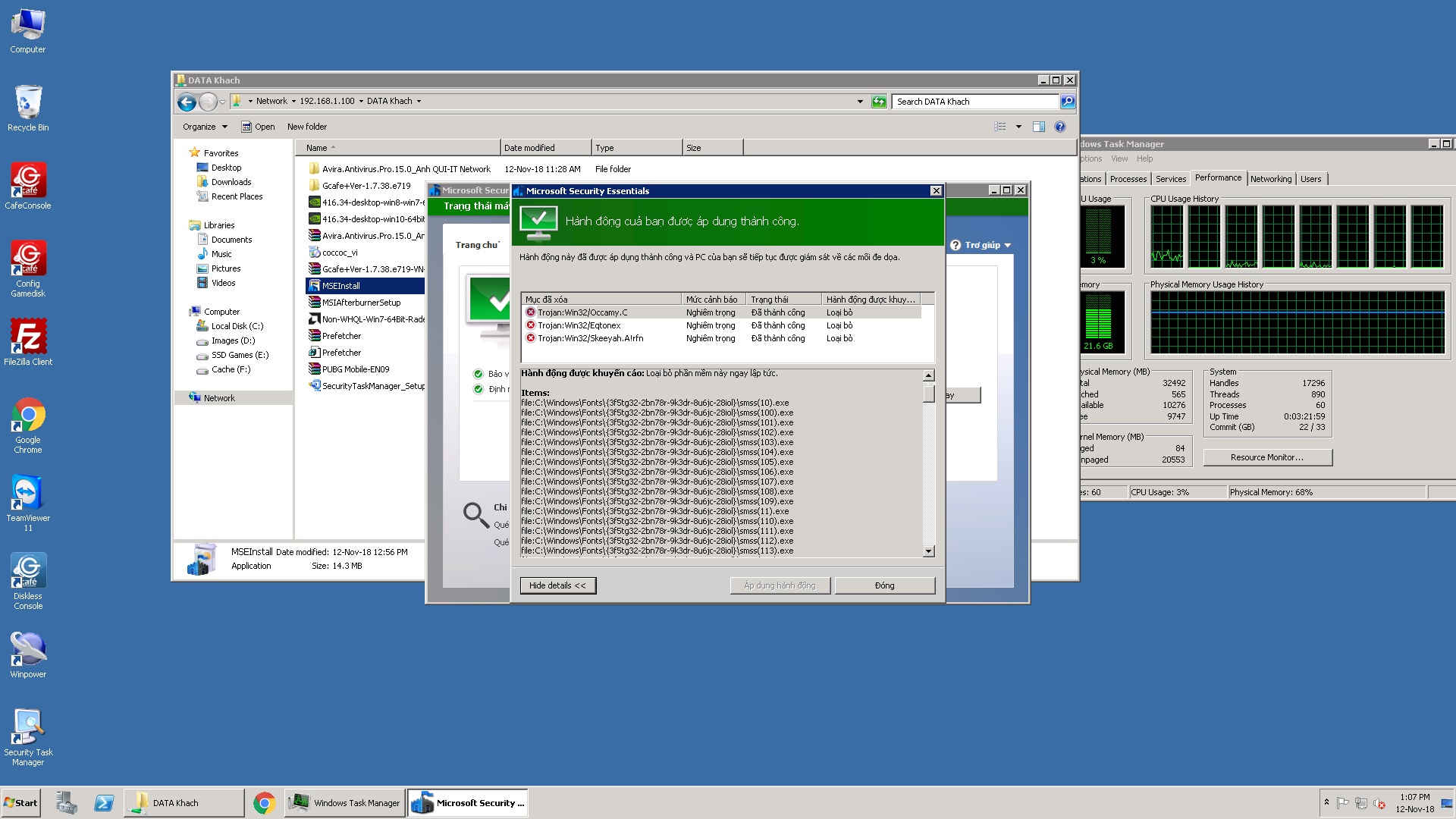Open the Task Manager View menu
This screenshot has width=1456, height=819.
[x=1119, y=159]
